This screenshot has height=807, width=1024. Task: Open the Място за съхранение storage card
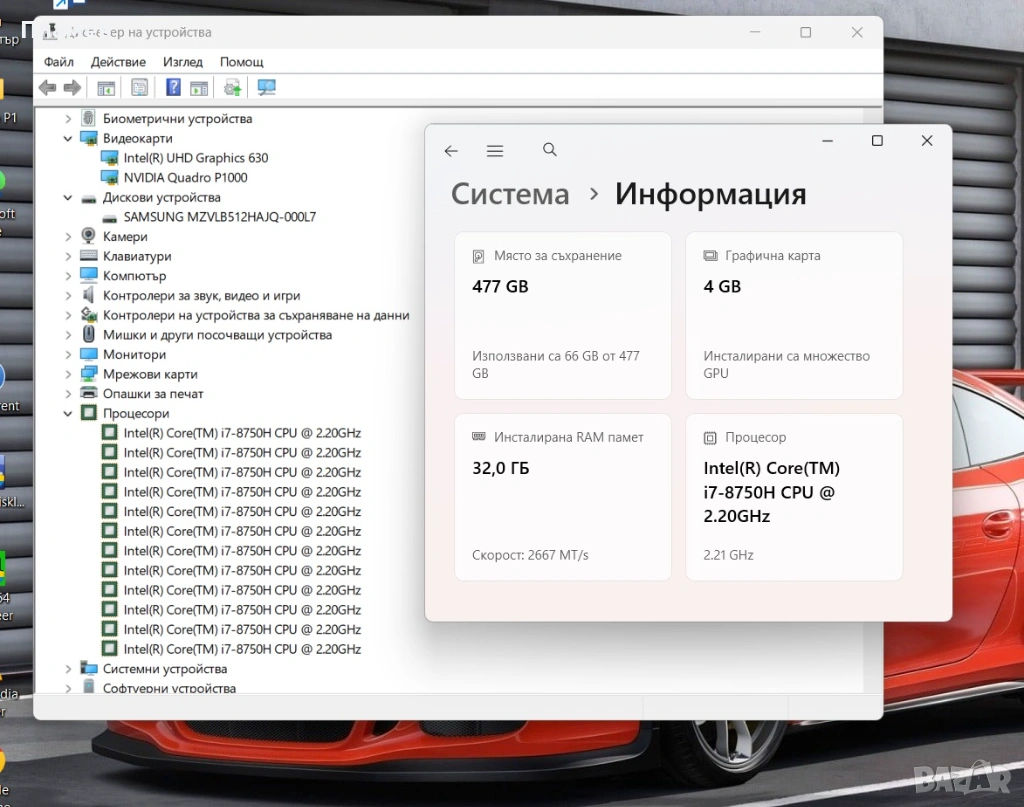(562, 315)
